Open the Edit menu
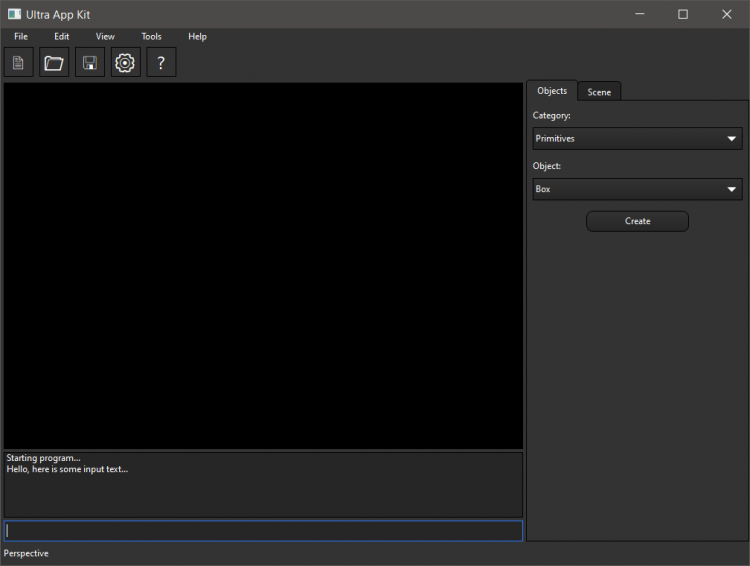Screen dimensions: 750x566 [62, 36]
